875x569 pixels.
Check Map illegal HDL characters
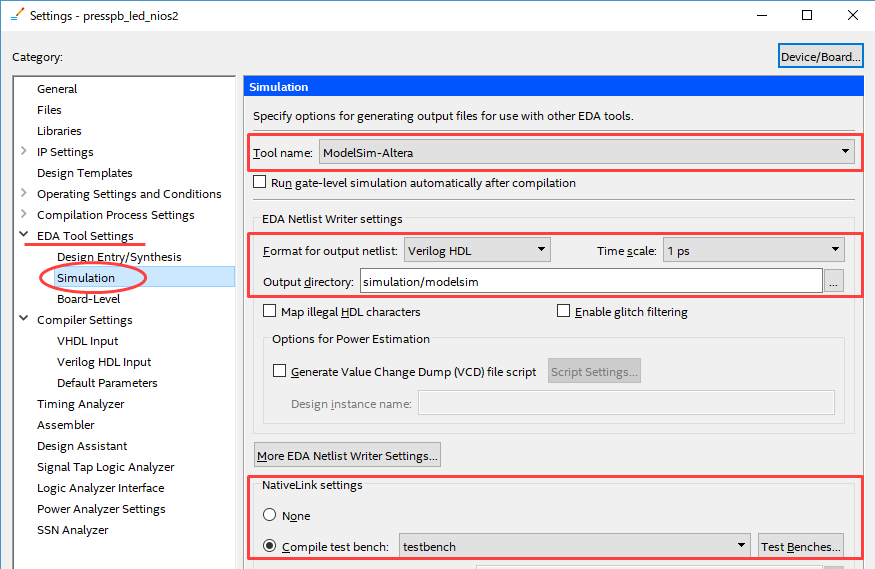click(x=270, y=311)
